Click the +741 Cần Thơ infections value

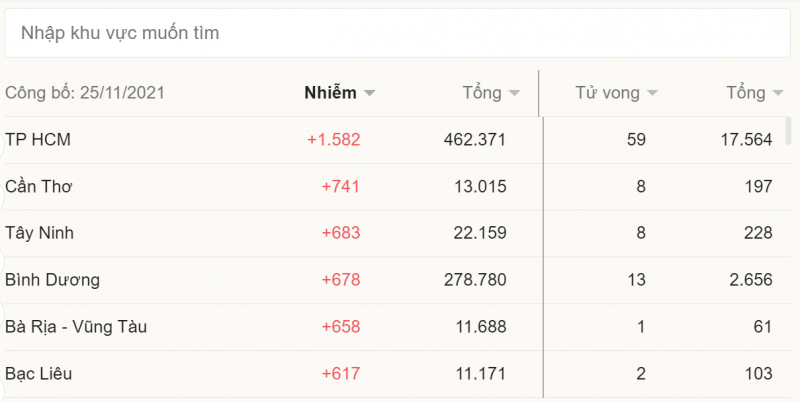coord(340,186)
